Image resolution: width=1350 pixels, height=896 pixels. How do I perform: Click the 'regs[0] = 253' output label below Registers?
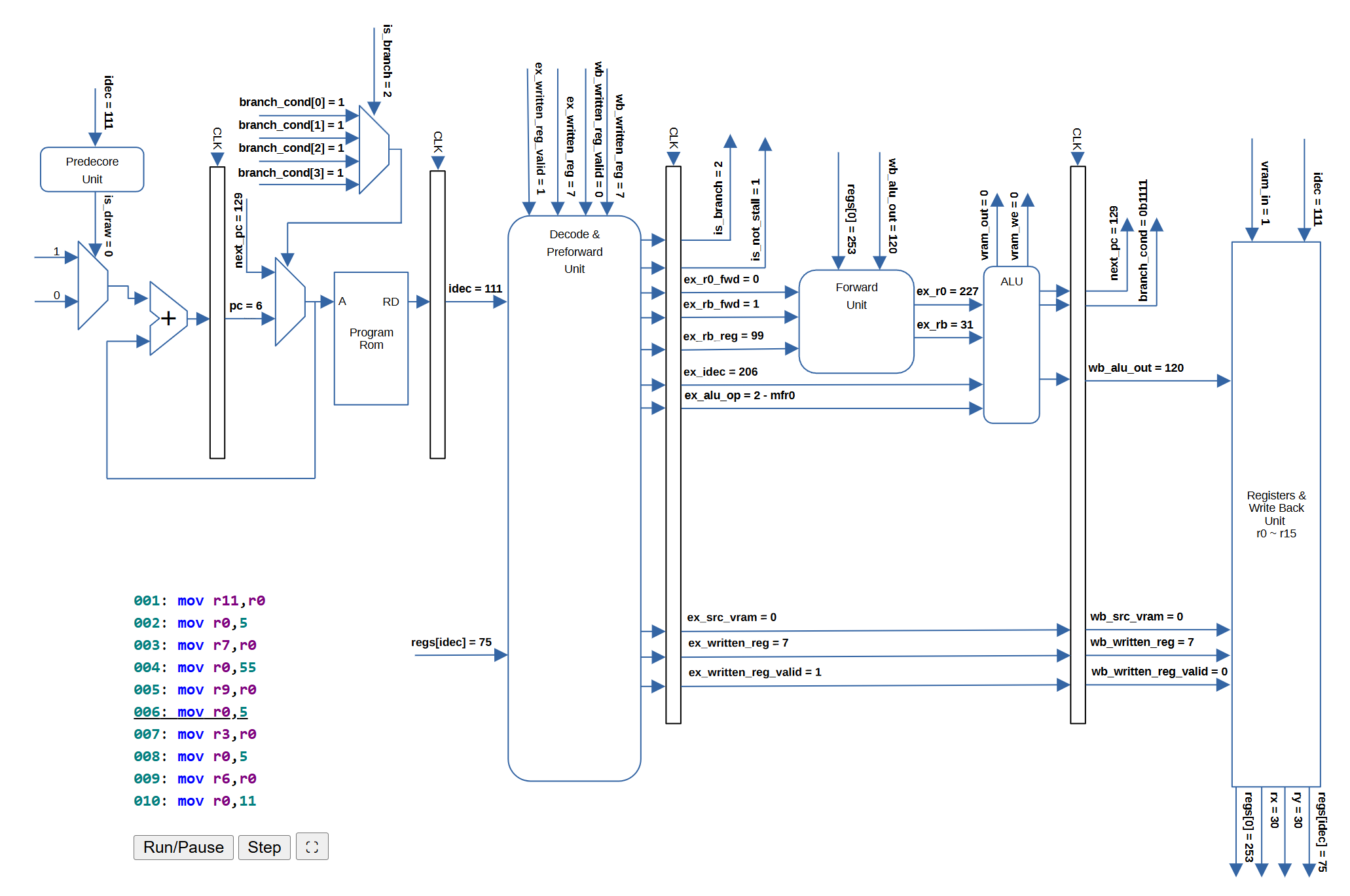[x=1249, y=827]
